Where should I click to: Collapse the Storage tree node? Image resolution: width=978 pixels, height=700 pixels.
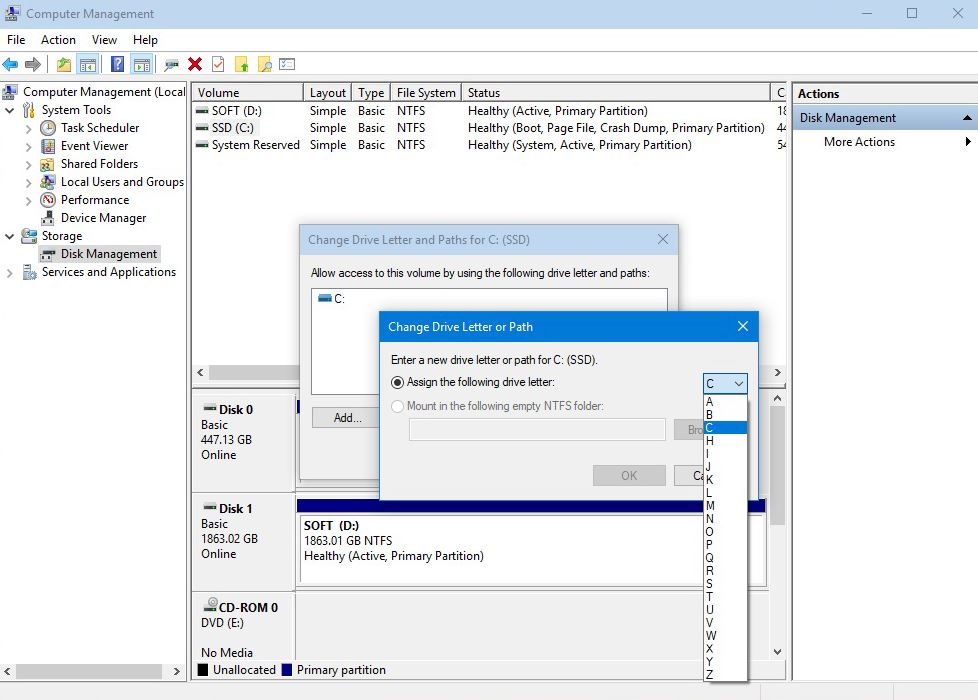tap(10, 236)
